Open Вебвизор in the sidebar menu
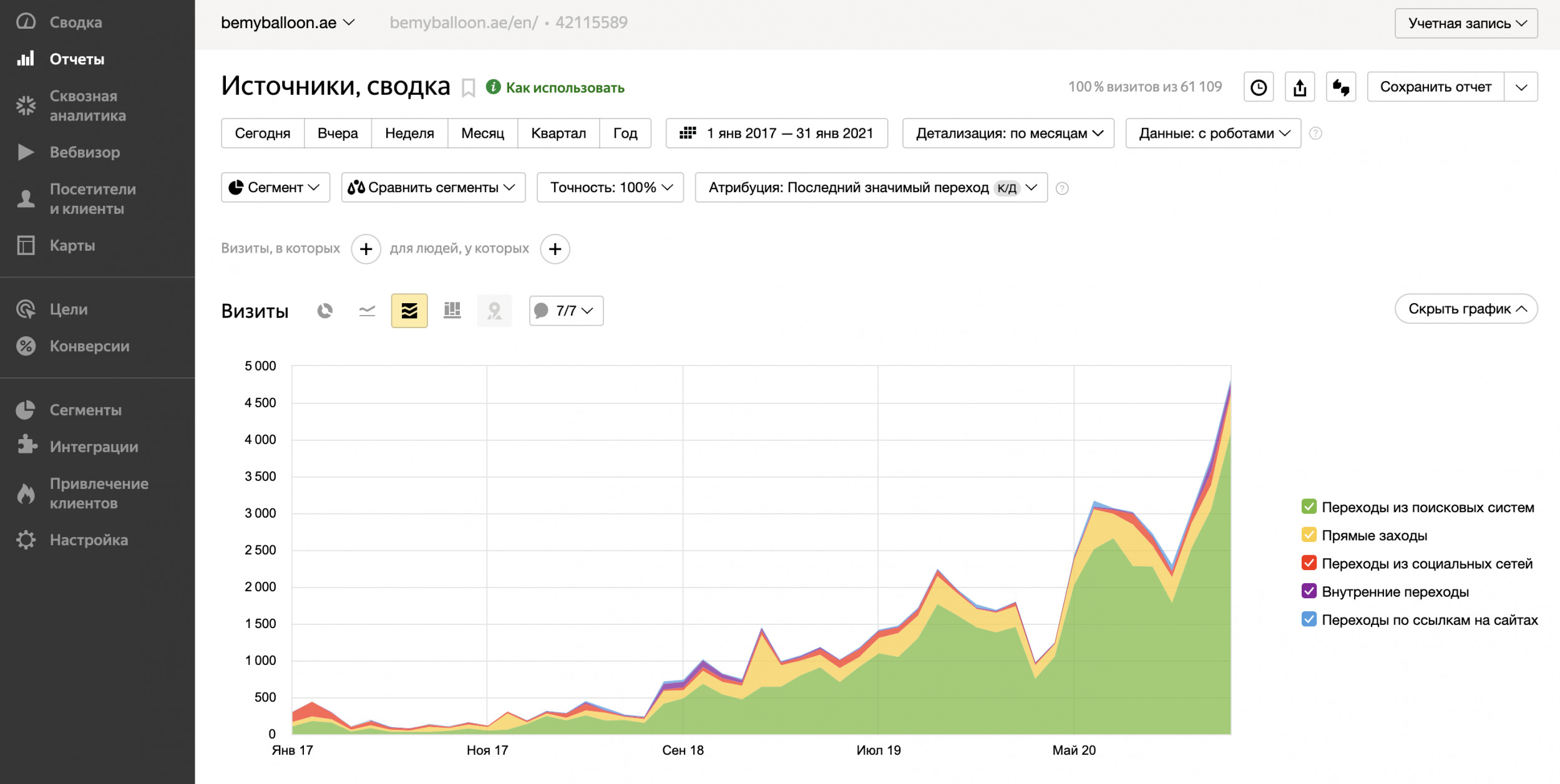The image size is (1560, 784). [x=85, y=152]
